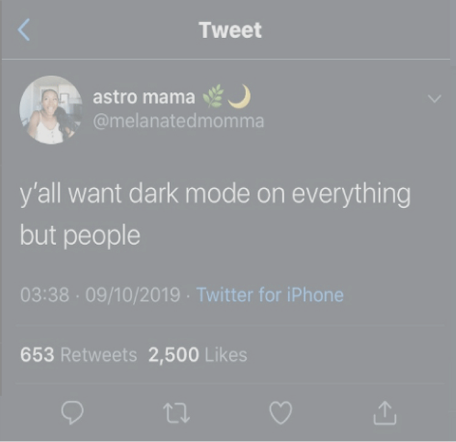Click the crescent moon emoji
This screenshot has width=456, height=442.
[x=240, y=96]
